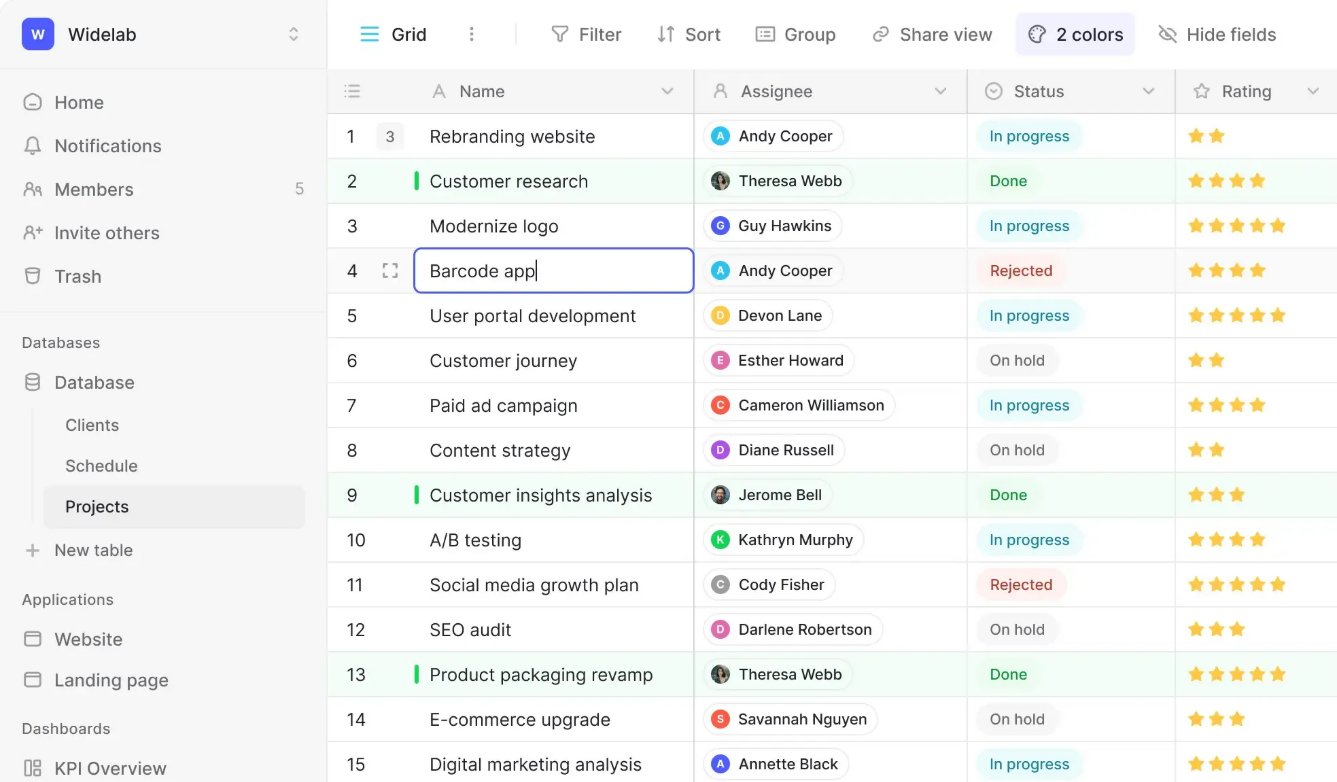Click the row list icon in header

click(352, 91)
